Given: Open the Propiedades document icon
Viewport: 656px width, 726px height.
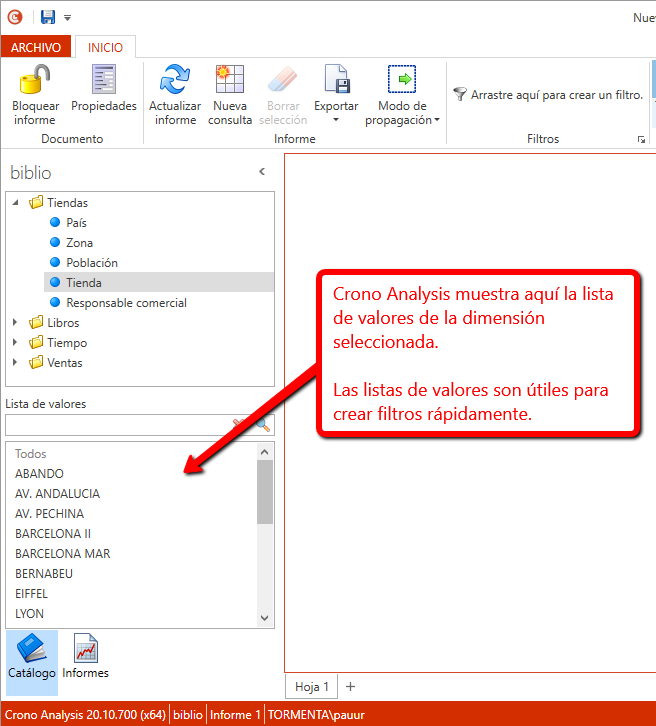Looking at the screenshot, I should coord(103,80).
